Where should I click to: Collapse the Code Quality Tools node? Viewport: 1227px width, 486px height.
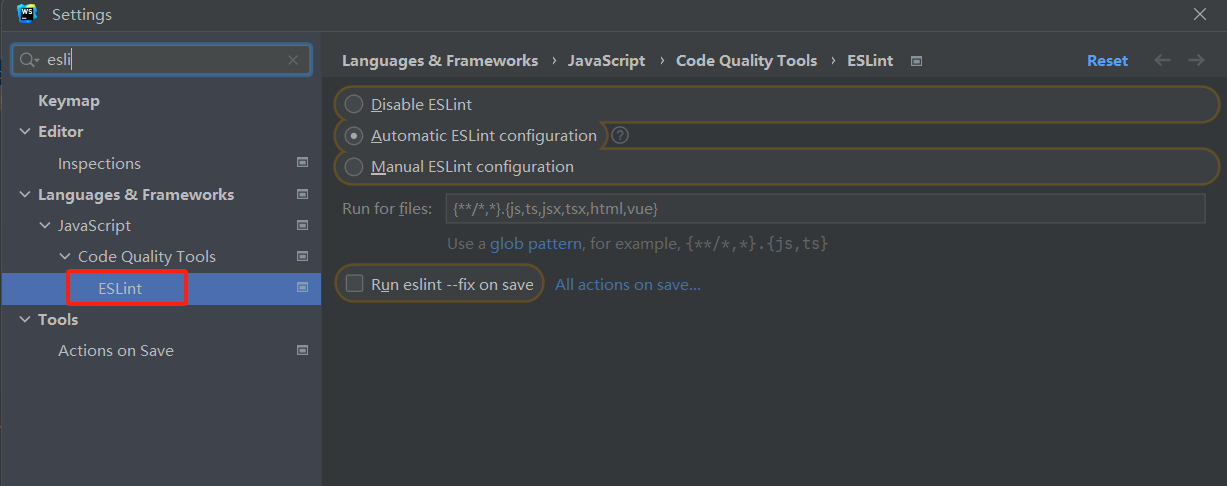65,257
